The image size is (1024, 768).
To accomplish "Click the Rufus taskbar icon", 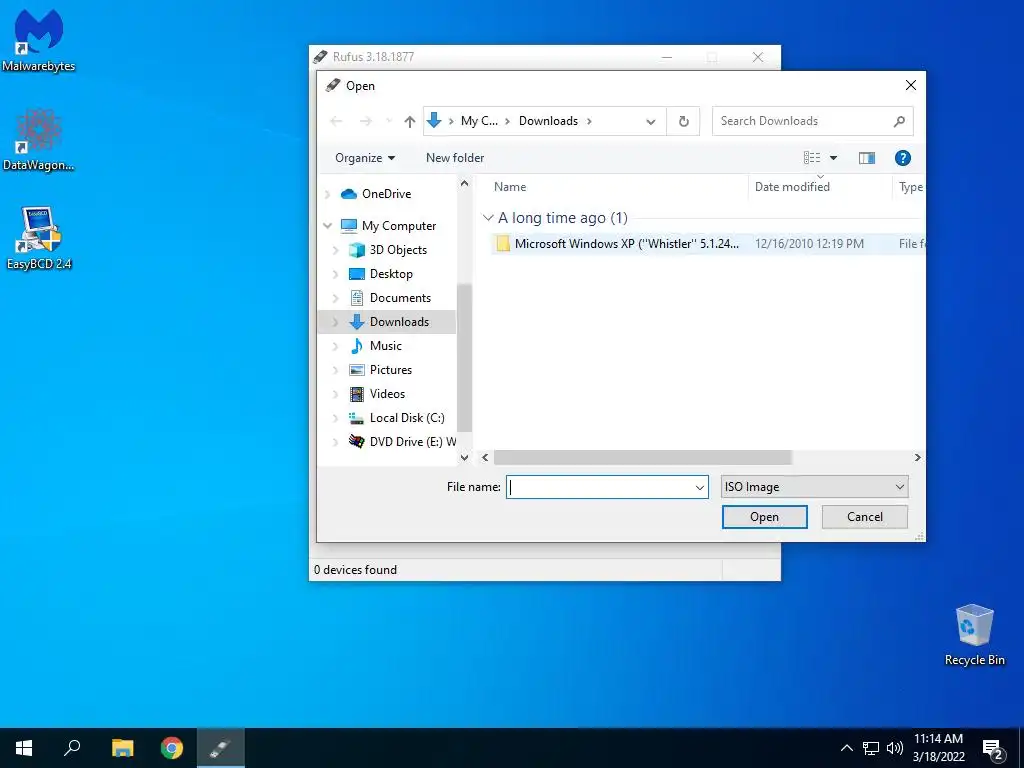I will pyautogui.click(x=221, y=748).
